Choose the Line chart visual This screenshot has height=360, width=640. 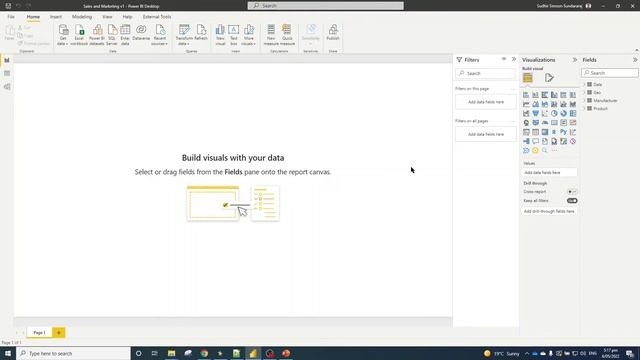coord(526,104)
